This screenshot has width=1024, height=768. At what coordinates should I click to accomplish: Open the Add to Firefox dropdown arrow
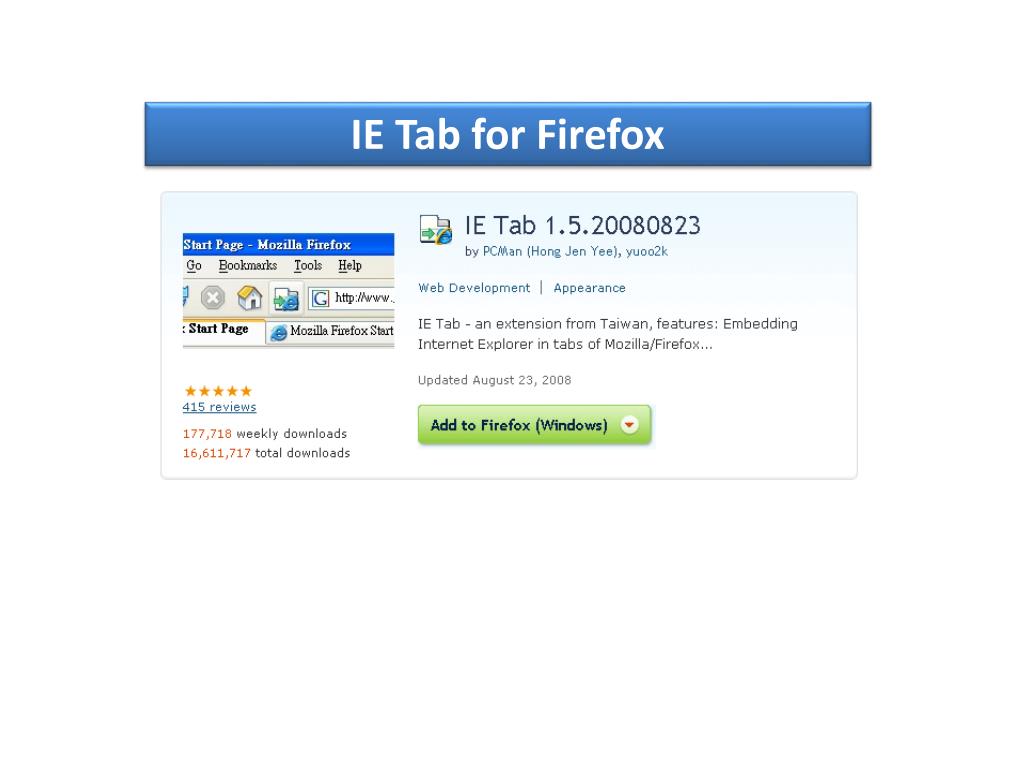[x=630, y=424]
